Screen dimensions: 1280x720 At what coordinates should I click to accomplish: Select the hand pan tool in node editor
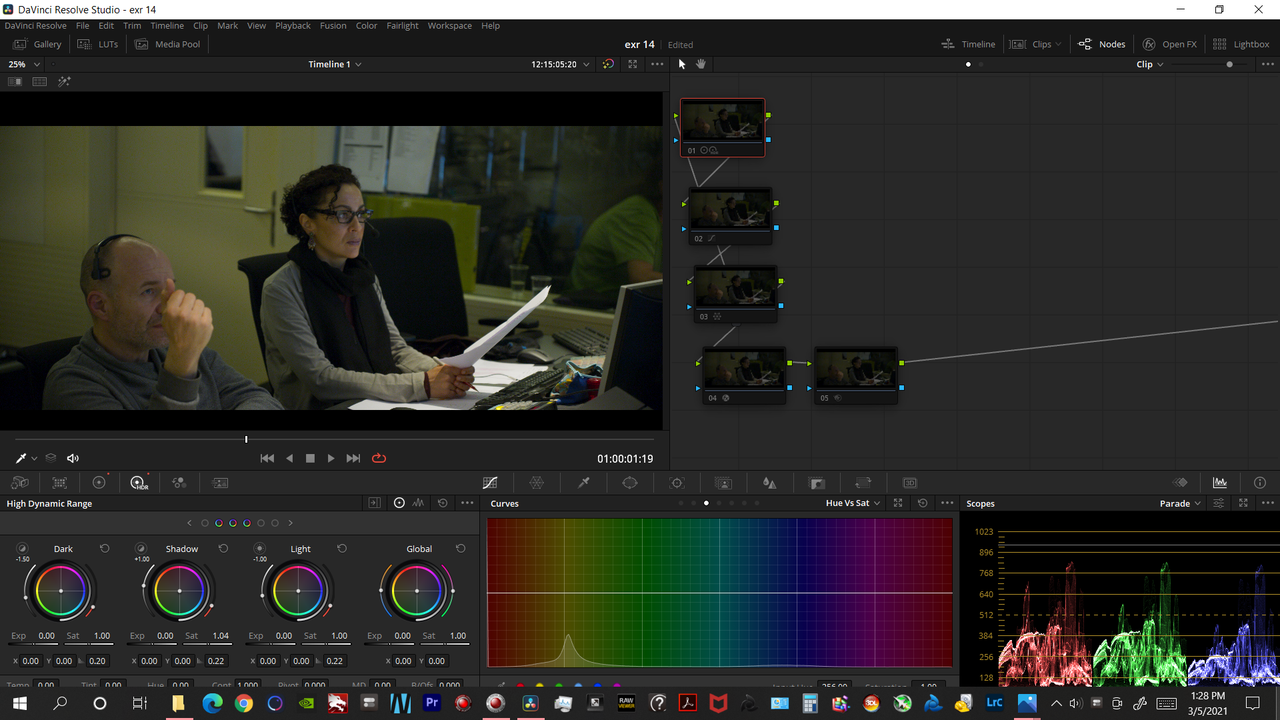701,64
